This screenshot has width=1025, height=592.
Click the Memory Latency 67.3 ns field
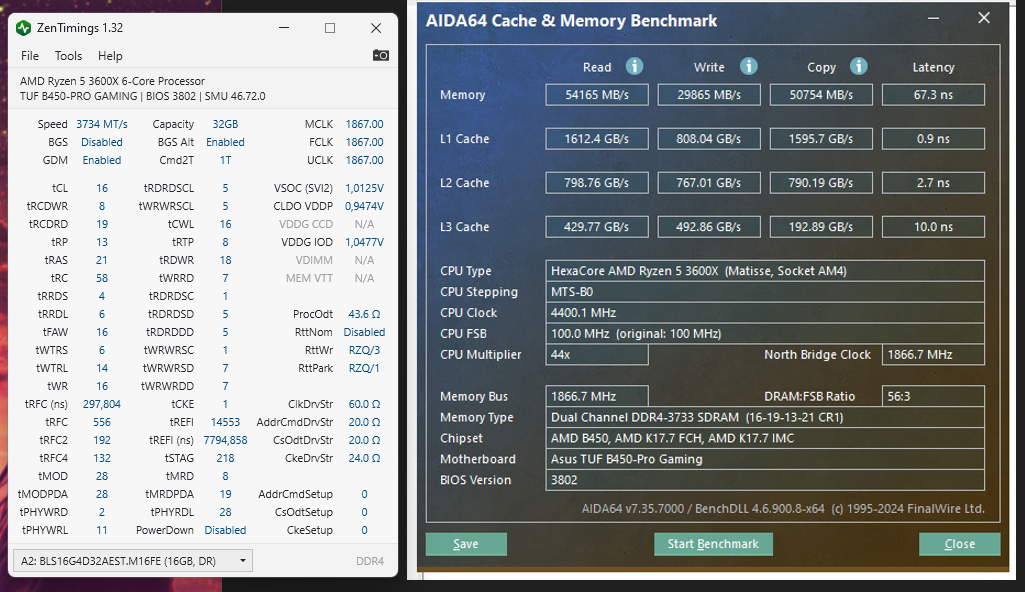tap(933, 95)
